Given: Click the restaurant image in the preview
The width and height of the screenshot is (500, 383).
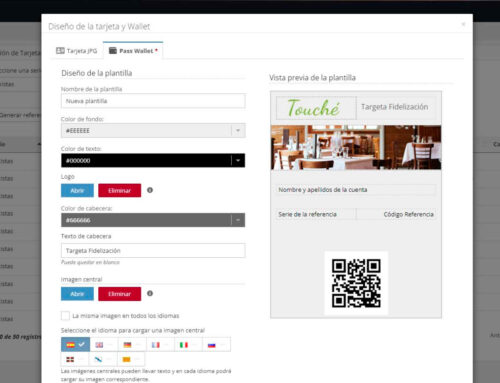Looking at the screenshot, I should click(x=356, y=147).
